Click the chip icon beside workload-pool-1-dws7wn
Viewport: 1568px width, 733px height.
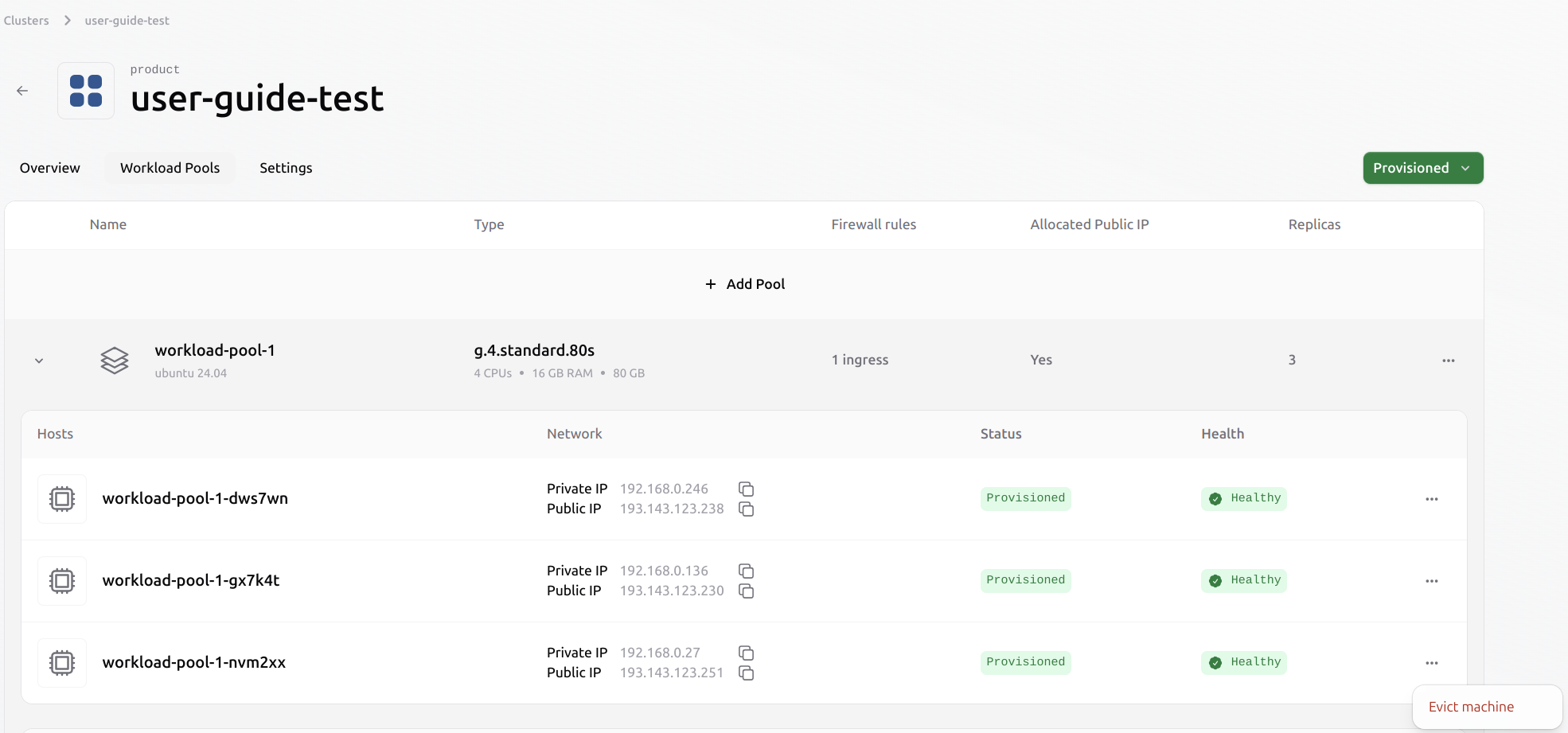pyautogui.click(x=61, y=498)
